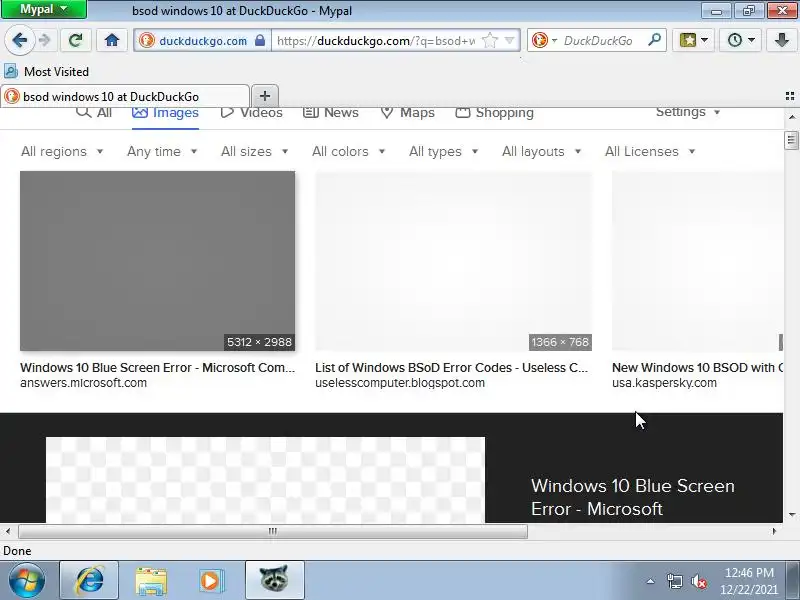
Task: Bookmark this page with the star icon
Action: coord(489,40)
